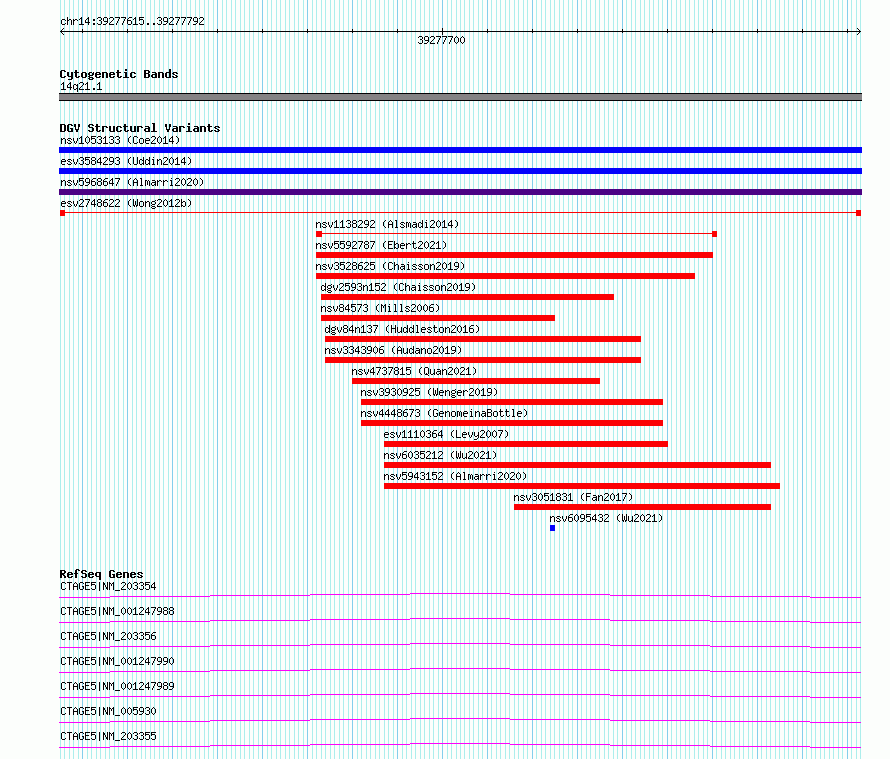Viewport: 890px width, 759px height.
Task: Open gene CTAGE5|NM_001247988 label
Action: tap(117, 611)
